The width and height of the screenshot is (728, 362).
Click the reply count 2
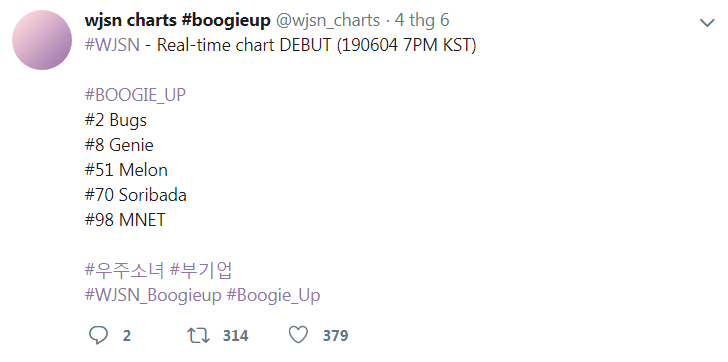127,336
